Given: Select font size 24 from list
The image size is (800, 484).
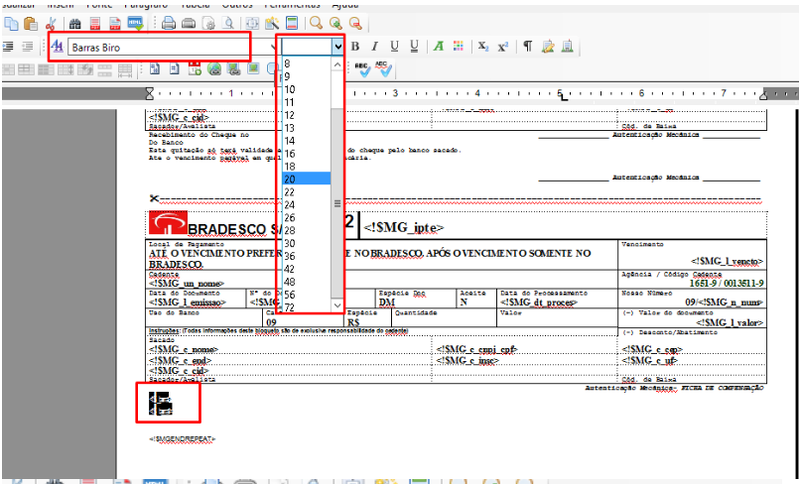Looking at the screenshot, I should pyautogui.click(x=306, y=205).
